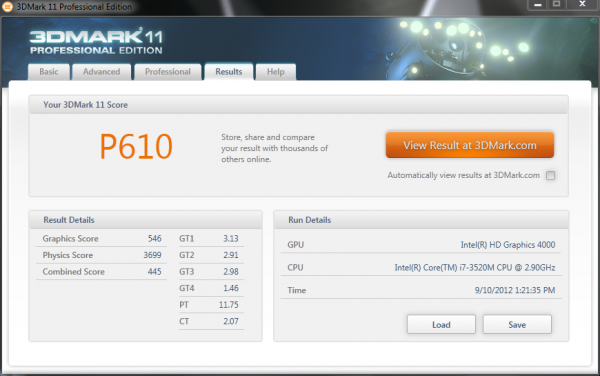Click View Result at 3DMark.com button
Viewport: 600px width, 376px height.
(x=470, y=145)
